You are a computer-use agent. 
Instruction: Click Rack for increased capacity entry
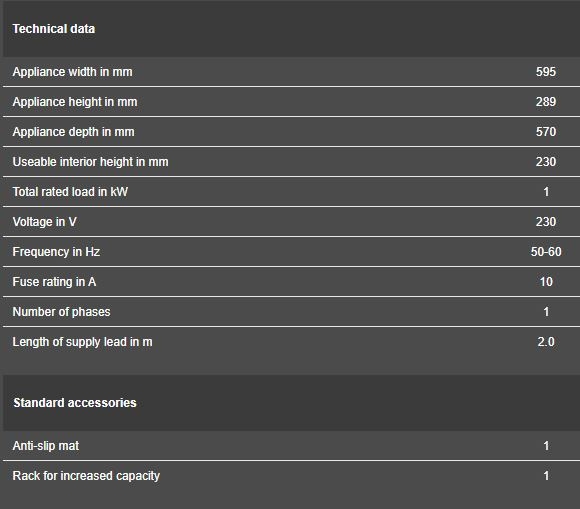[x=86, y=476]
